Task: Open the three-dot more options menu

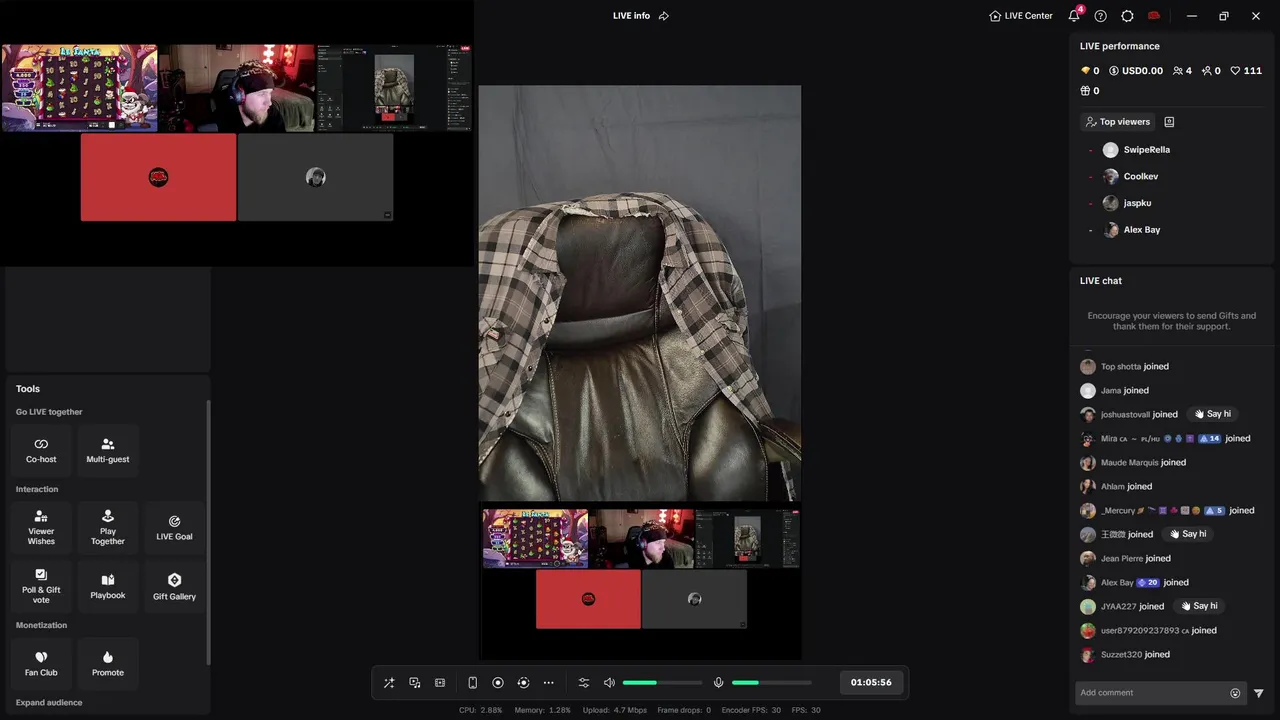Action: point(548,683)
